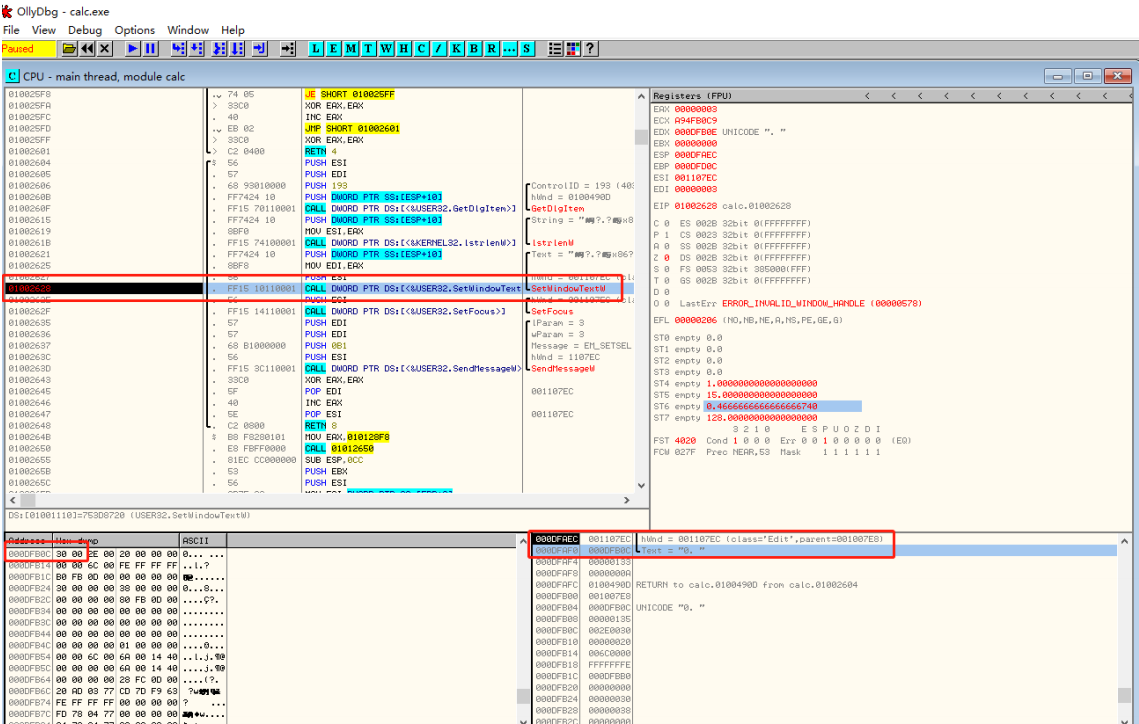The height and width of the screenshot is (724, 1139).
Task: Select stack row RETURN to calc.0100490D
Action: pyautogui.click(x=824, y=585)
